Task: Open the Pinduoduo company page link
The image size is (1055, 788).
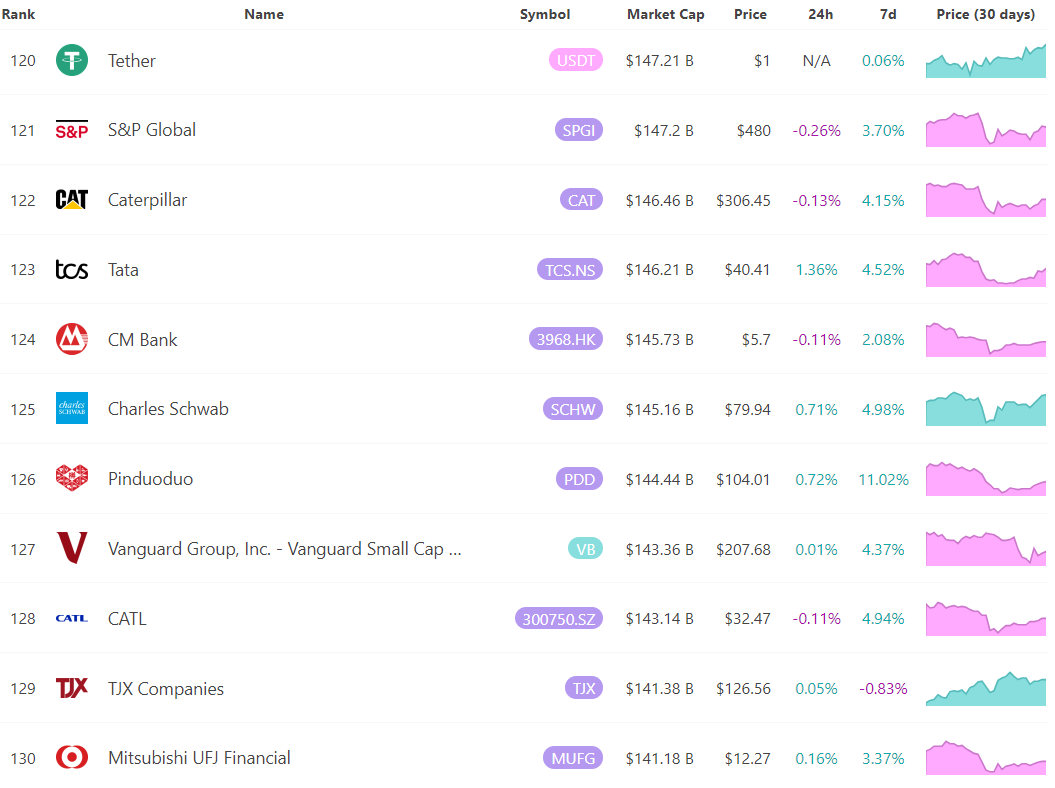Action: tap(150, 478)
